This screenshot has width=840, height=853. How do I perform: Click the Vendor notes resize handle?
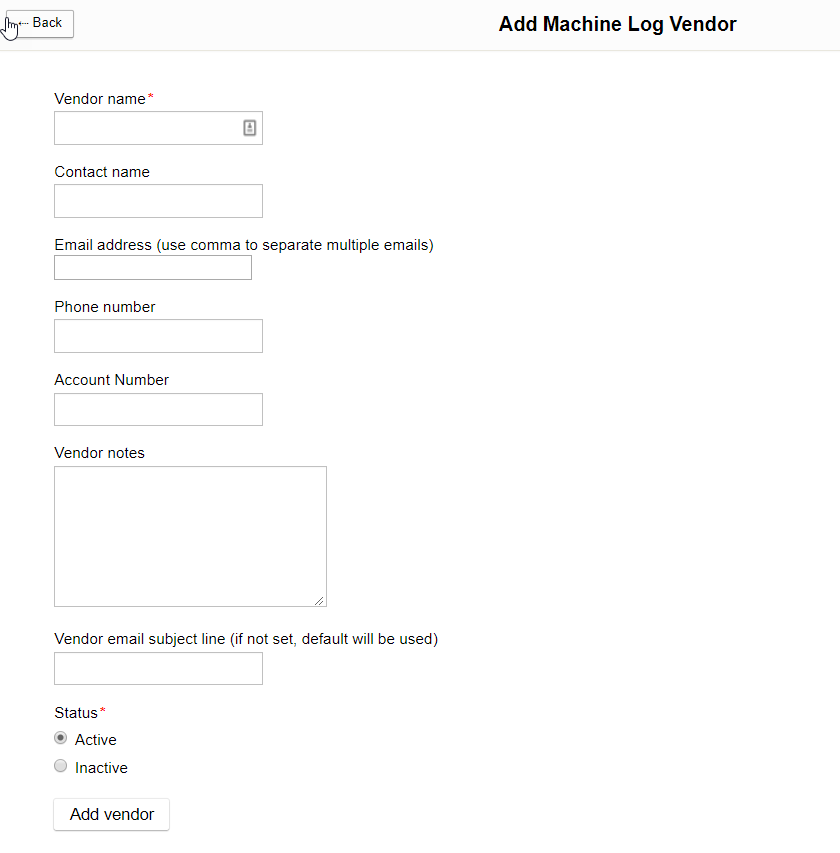(x=320, y=600)
